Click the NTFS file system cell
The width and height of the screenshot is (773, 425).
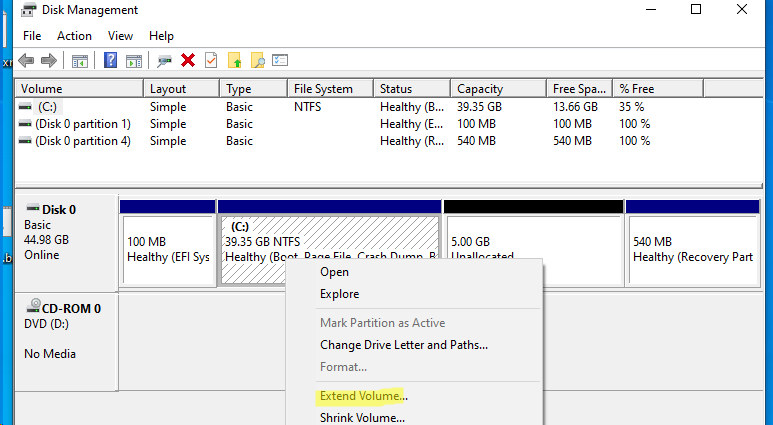click(308, 107)
